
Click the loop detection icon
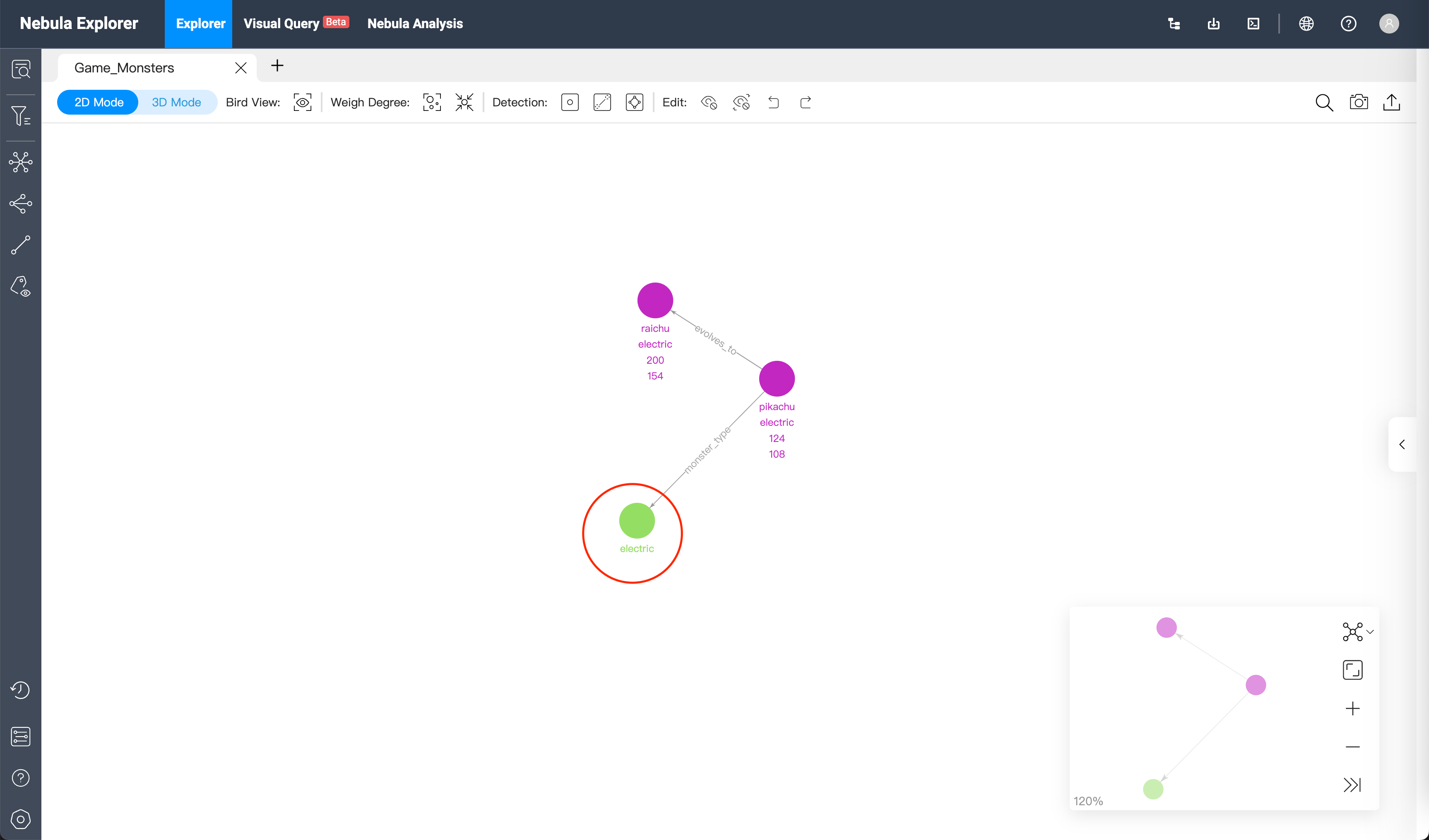635,102
